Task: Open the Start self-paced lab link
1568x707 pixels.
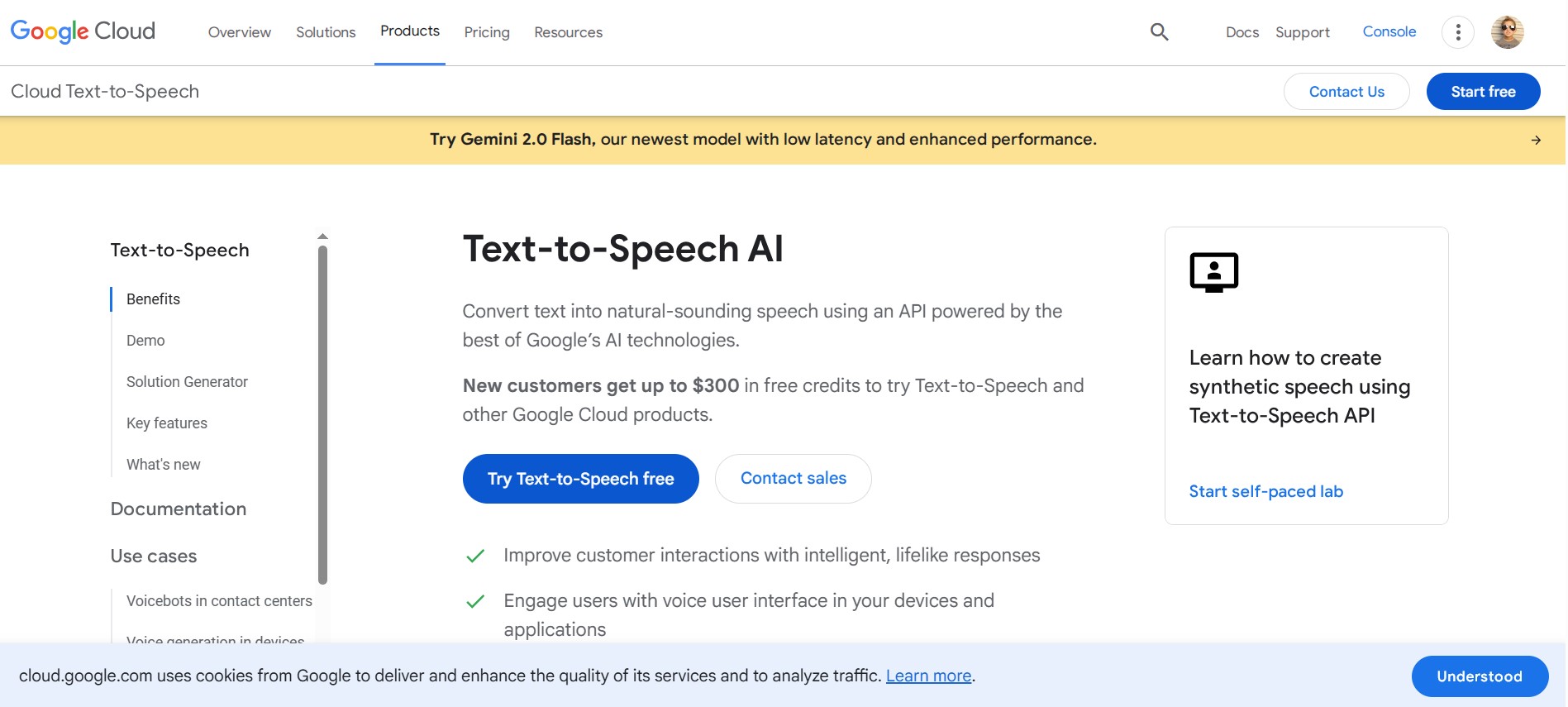Action: click(1265, 491)
